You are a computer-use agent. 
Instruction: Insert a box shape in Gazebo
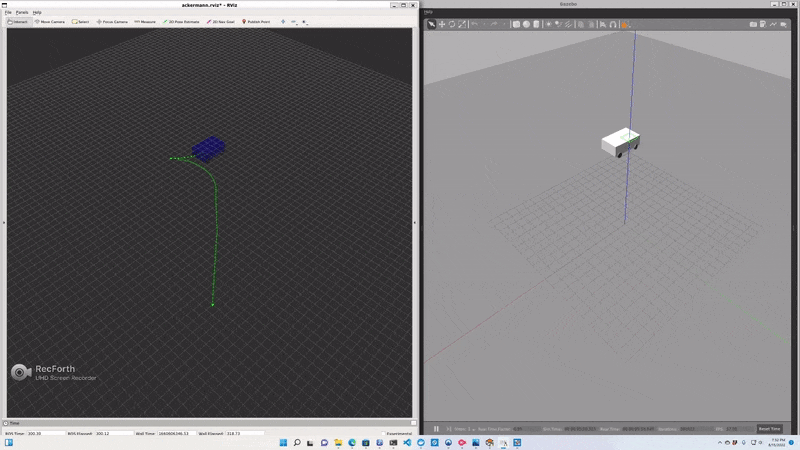click(x=516, y=24)
